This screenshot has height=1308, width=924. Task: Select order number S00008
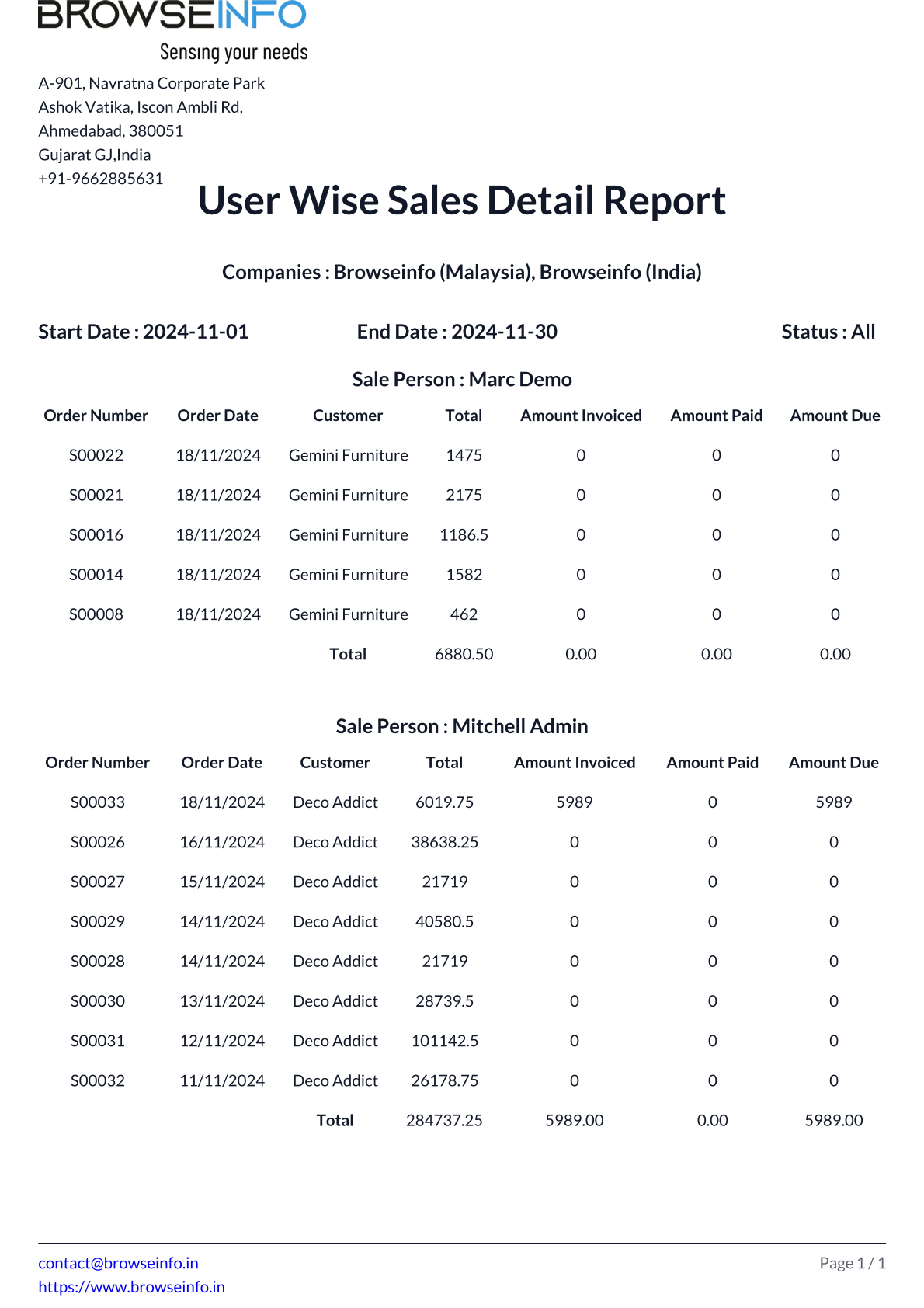[x=96, y=614]
